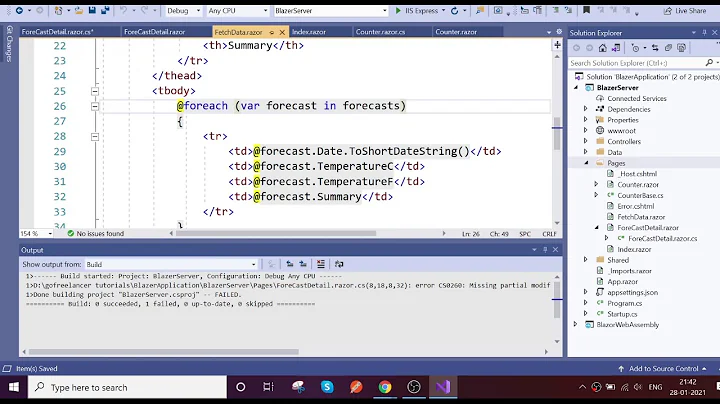
Task: Open Skype from the taskbar
Action: pos(327,387)
